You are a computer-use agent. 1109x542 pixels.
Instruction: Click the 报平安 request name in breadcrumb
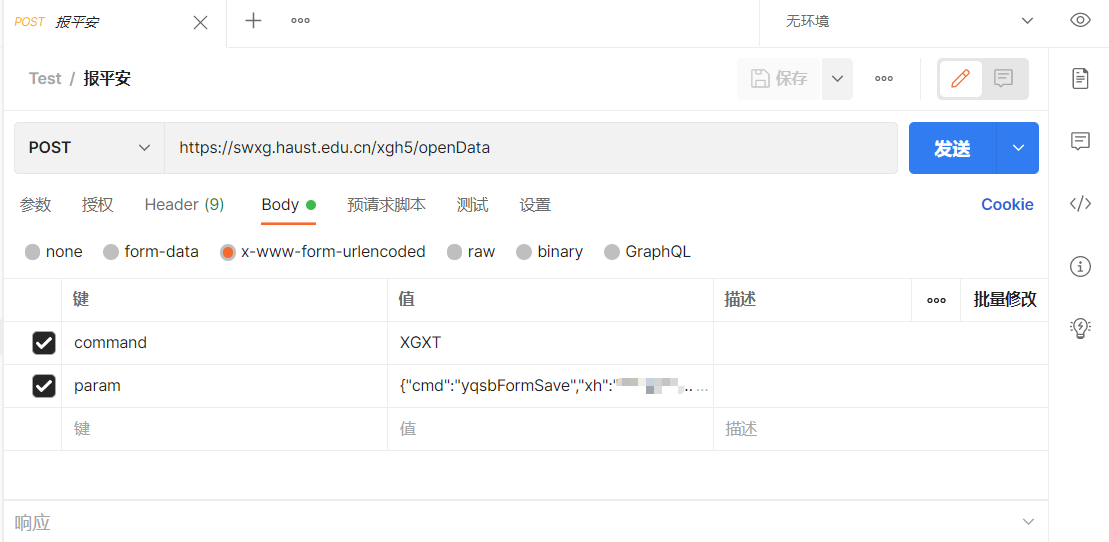[107, 79]
